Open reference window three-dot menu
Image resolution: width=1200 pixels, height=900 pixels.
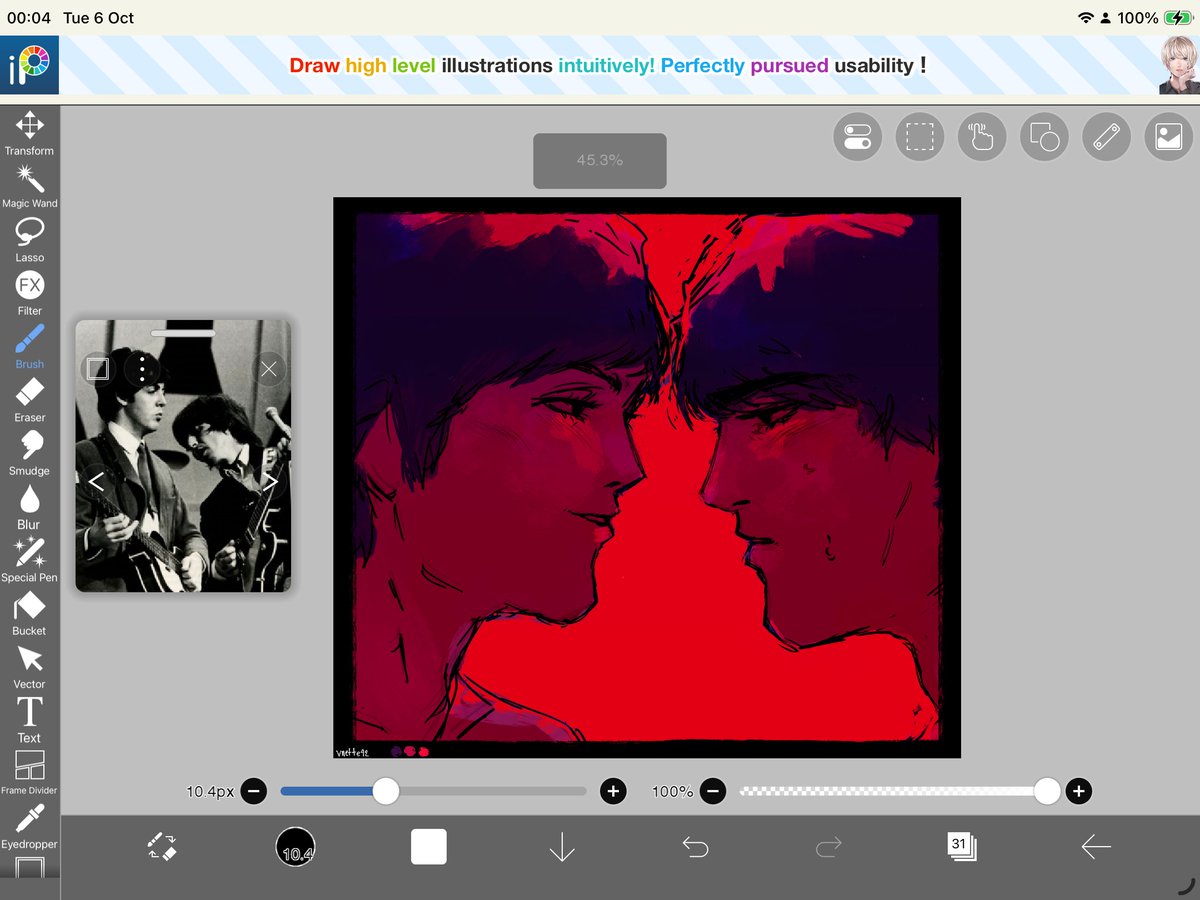(x=143, y=369)
